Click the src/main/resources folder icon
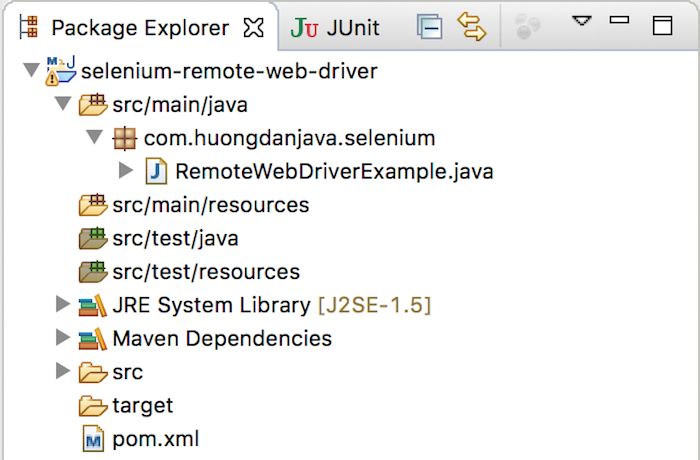This screenshot has height=460, width=700. 93,205
